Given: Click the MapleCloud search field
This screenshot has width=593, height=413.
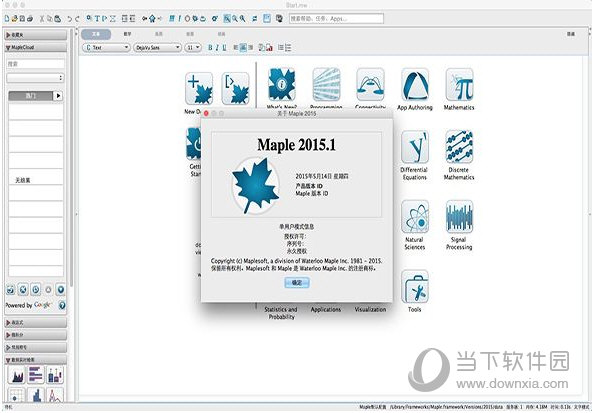Looking at the screenshot, I should (x=36, y=64).
